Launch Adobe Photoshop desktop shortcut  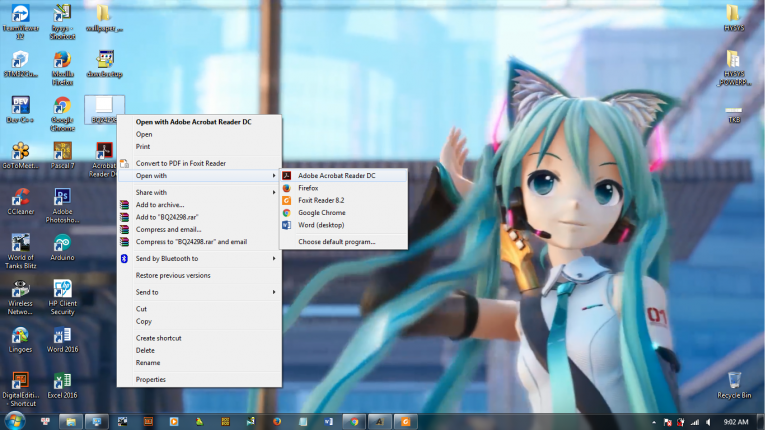tap(62, 198)
